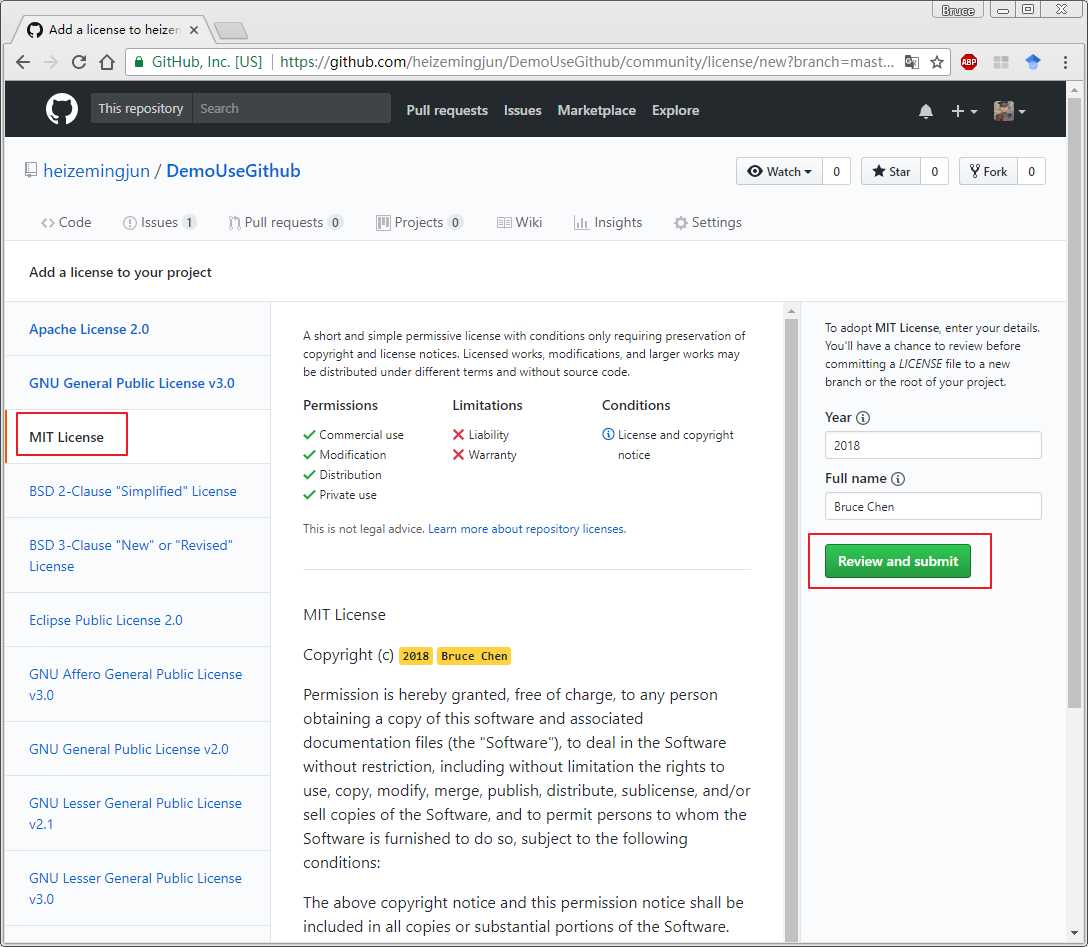The image size is (1088, 947).
Task: Click the Year info icon
Action: point(862,418)
